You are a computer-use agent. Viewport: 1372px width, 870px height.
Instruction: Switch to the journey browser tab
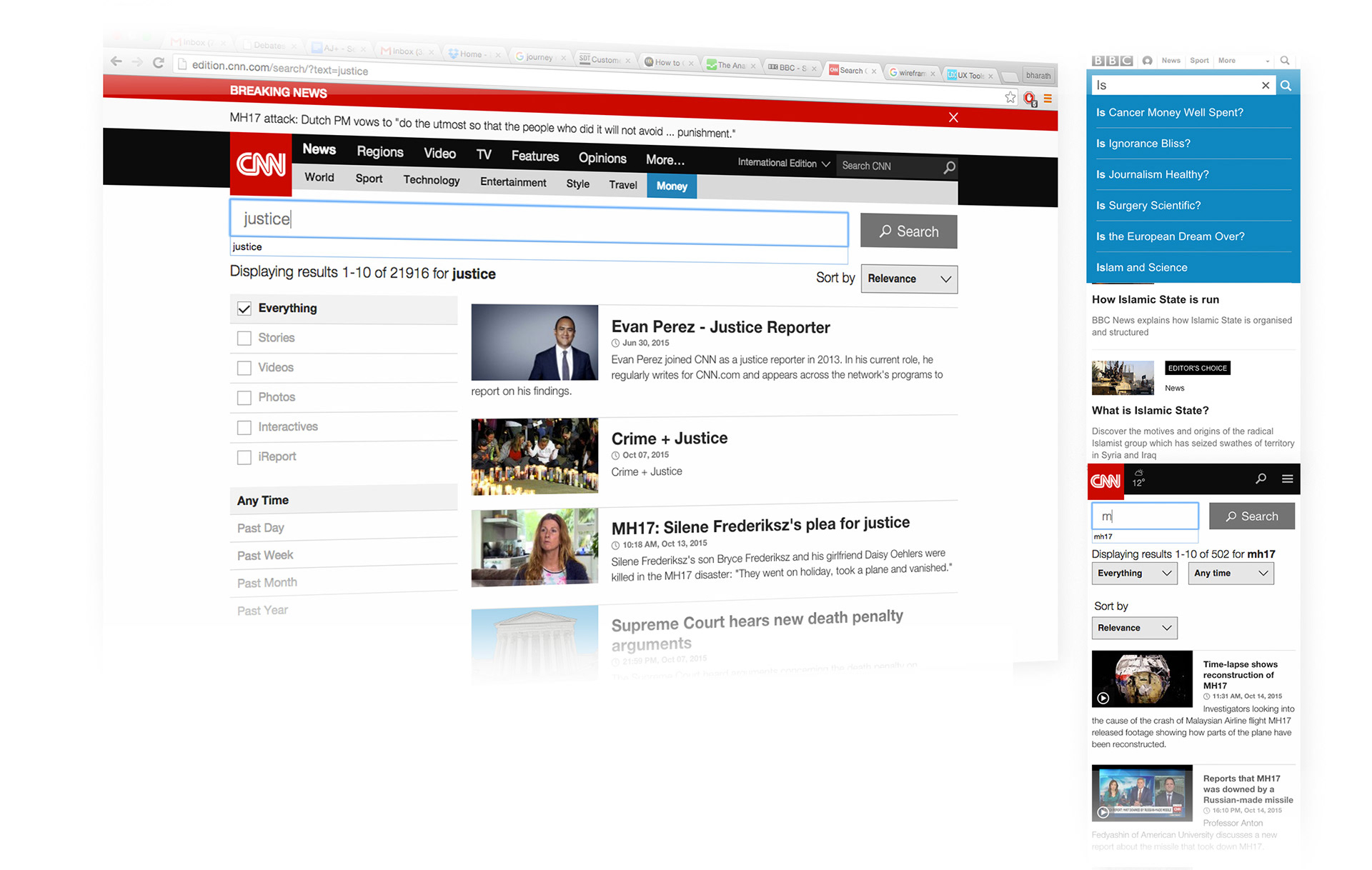tap(539, 57)
